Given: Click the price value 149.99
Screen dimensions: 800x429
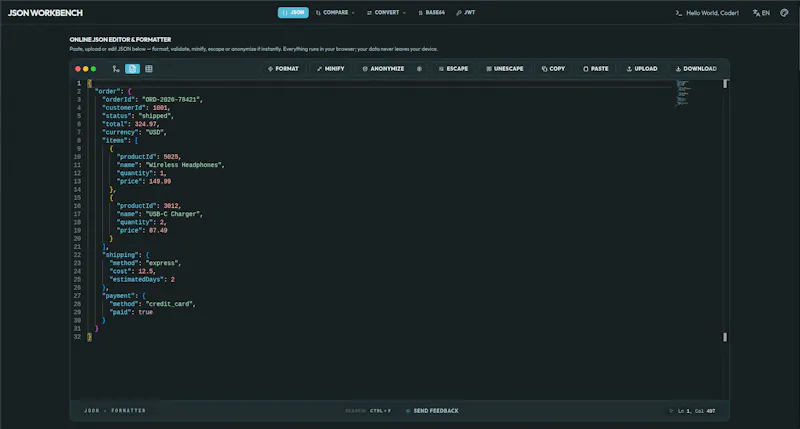Looking at the screenshot, I should click(x=160, y=181).
